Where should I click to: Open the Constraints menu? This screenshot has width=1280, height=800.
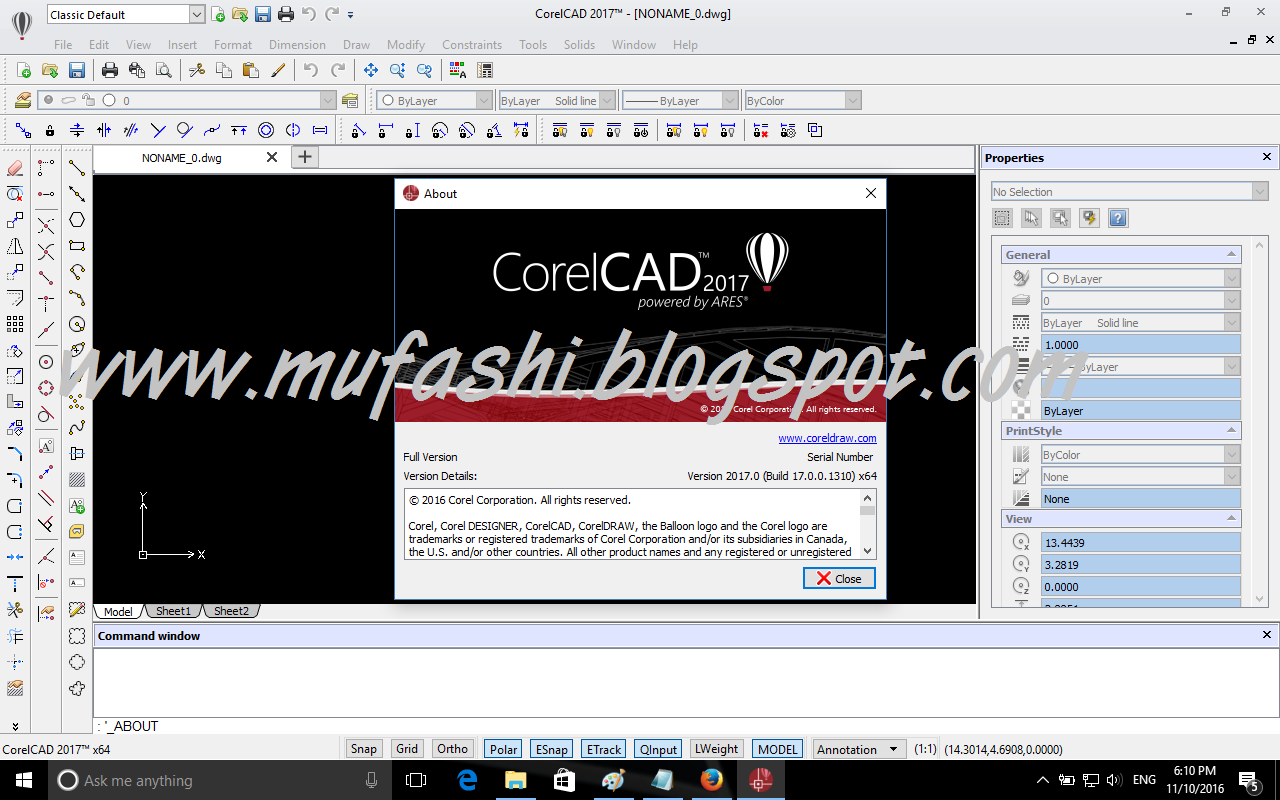[x=472, y=45]
